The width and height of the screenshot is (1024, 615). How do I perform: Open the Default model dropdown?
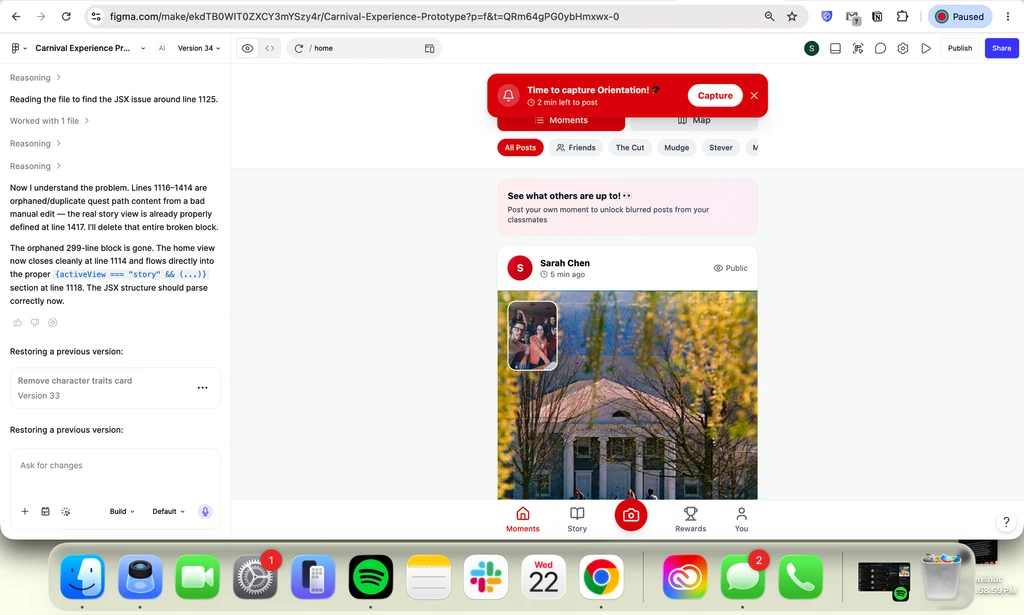click(168, 512)
